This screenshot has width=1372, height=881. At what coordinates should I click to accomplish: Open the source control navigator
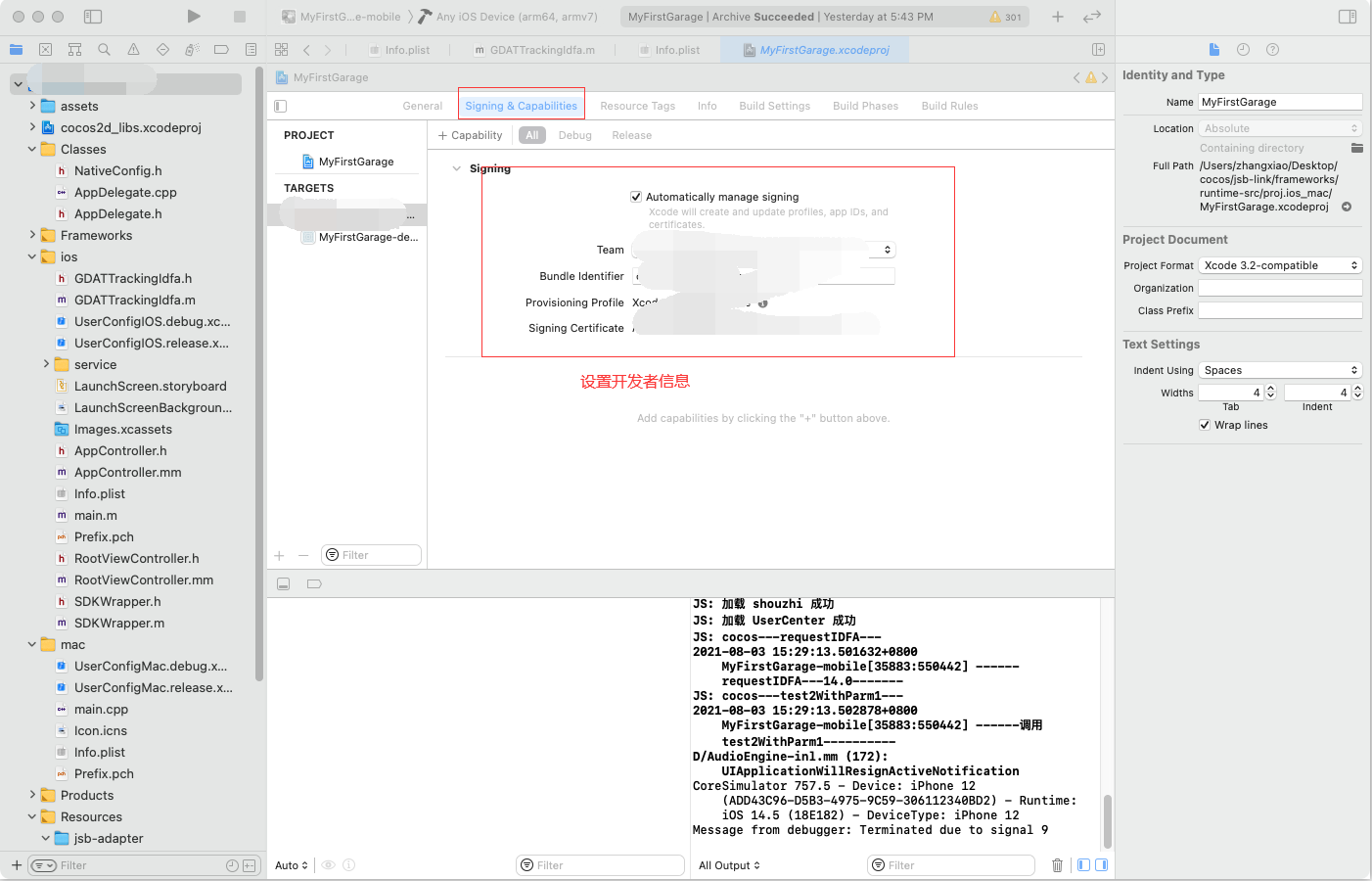(45, 49)
